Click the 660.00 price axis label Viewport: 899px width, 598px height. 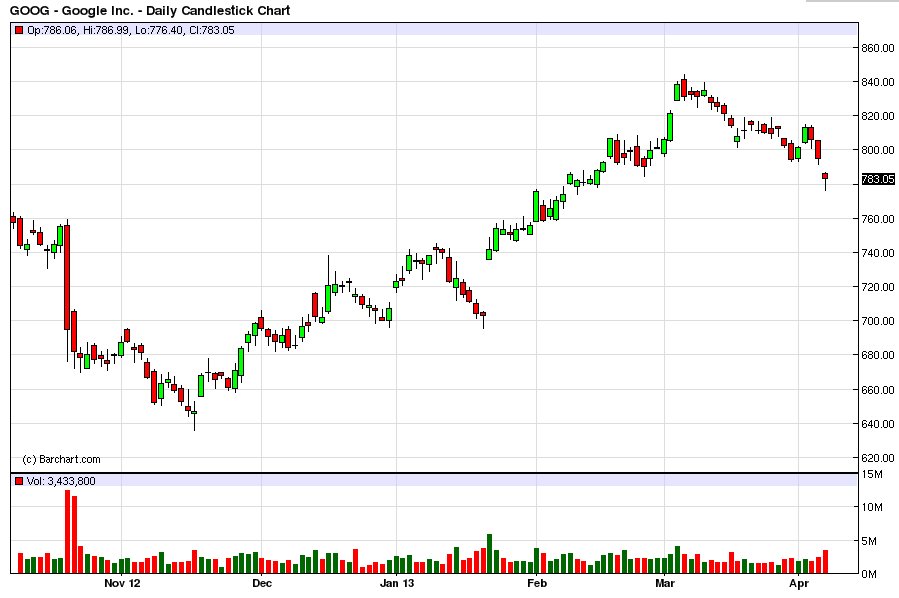pos(878,390)
